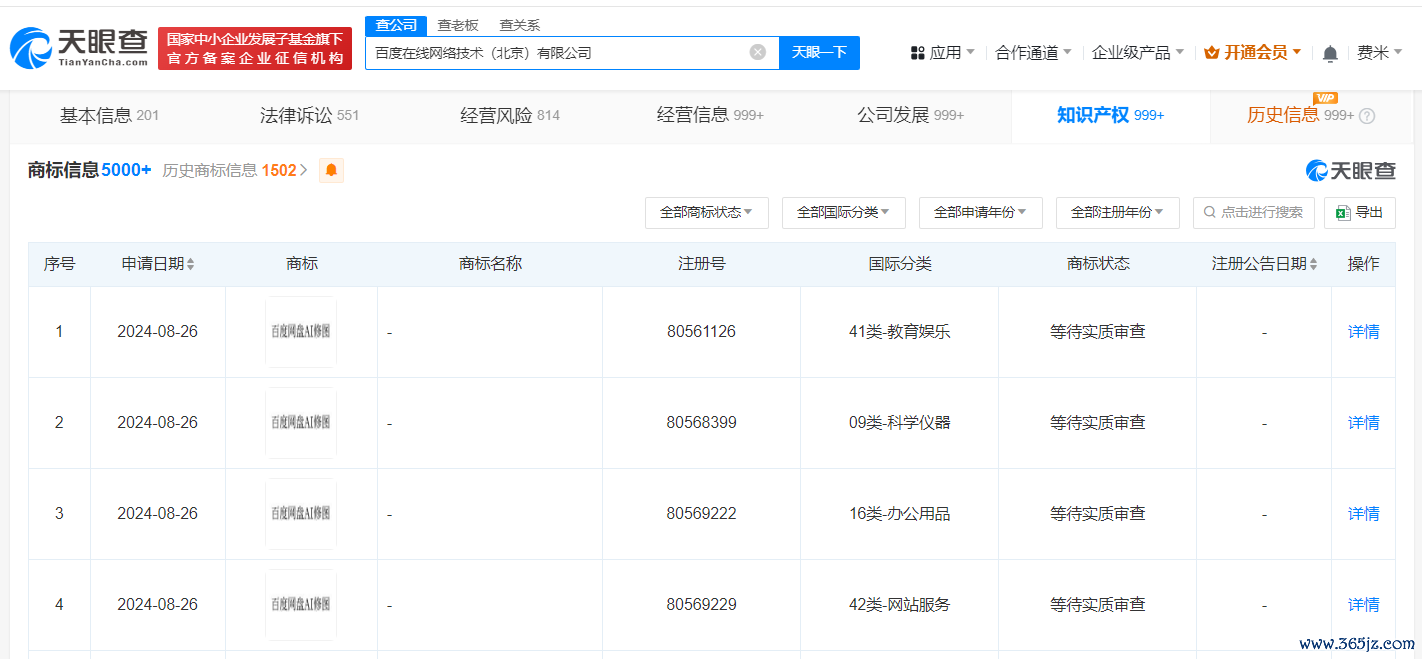Click the orange alert bell beside 历史商标信息
Viewport: 1422px width, 659px height.
[x=331, y=170]
